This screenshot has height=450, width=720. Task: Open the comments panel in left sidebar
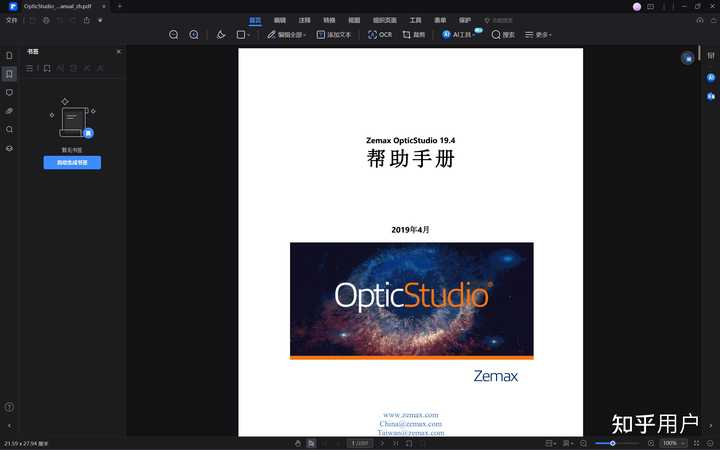9,93
